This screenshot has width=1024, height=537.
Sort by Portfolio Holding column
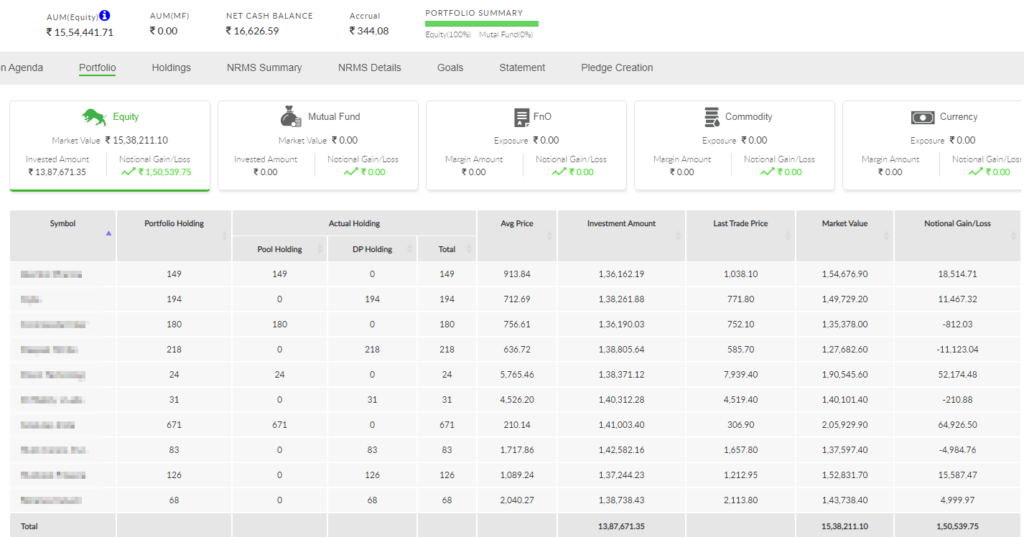(224, 236)
